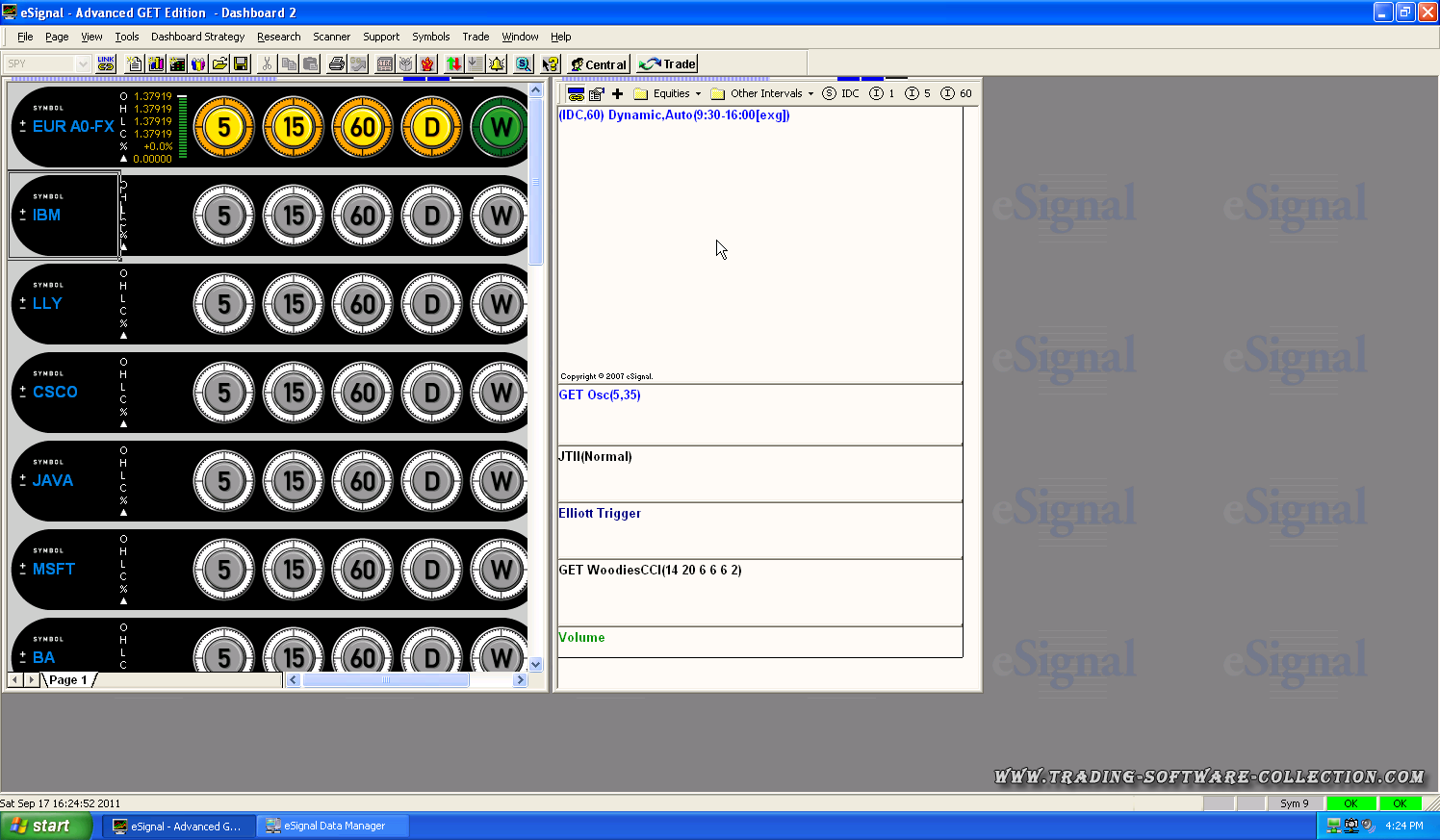Viewport: 1440px width, 840px height.
Task: Click the Link symbol icon in main toolbar
Action: coord(106,64)
